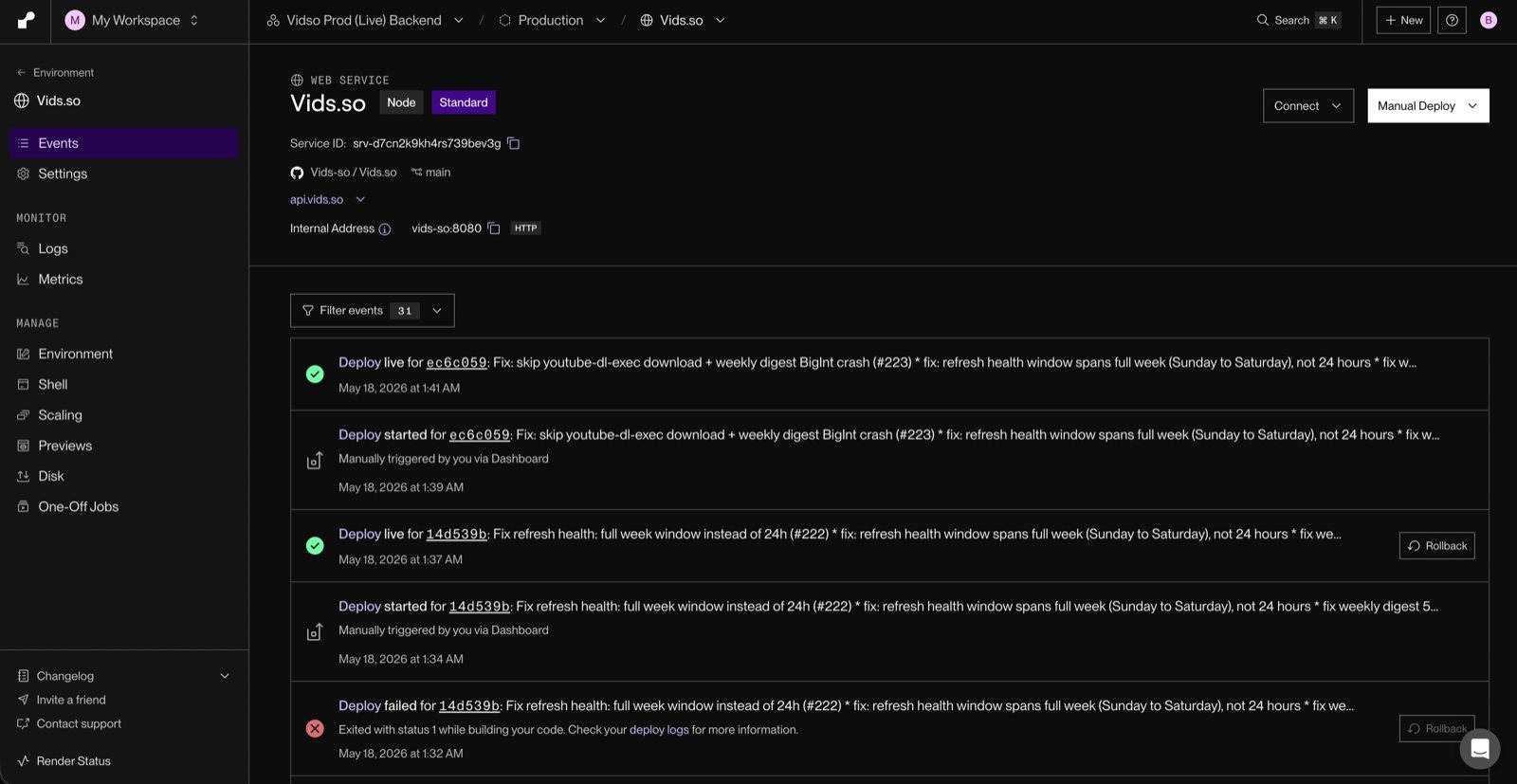This screenshot has height=784, width=1517.
Task: Open the api.vids.so link
Action: pos(317,200)
